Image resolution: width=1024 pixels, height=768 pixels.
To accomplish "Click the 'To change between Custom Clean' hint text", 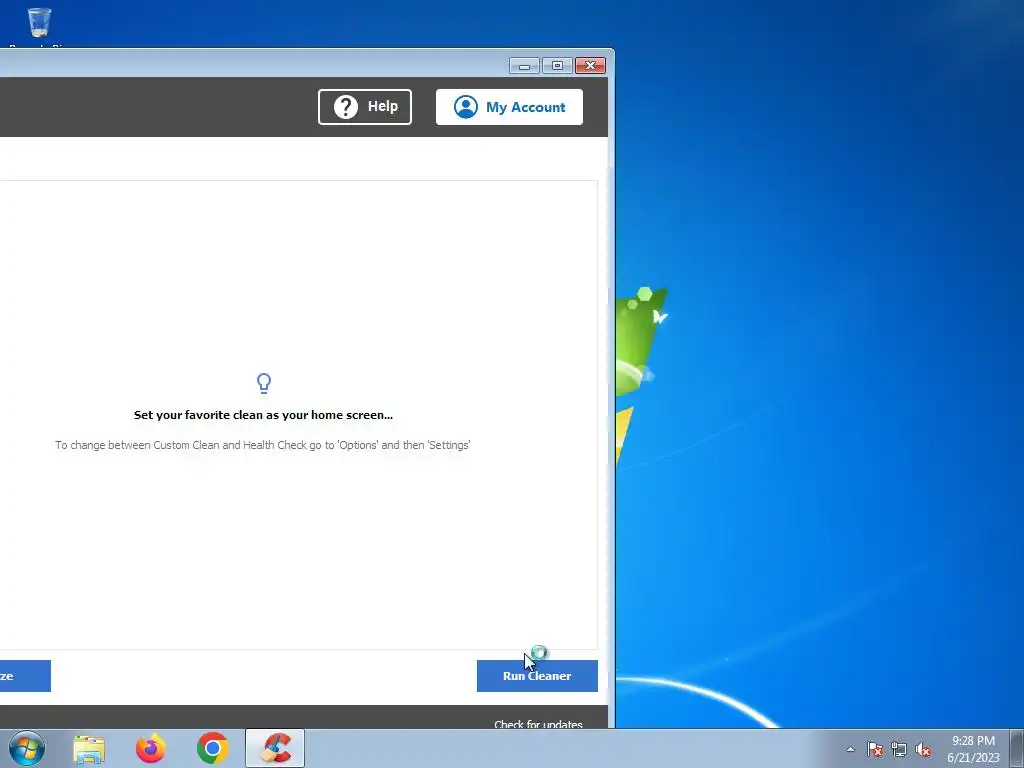I will click(263, 445).
